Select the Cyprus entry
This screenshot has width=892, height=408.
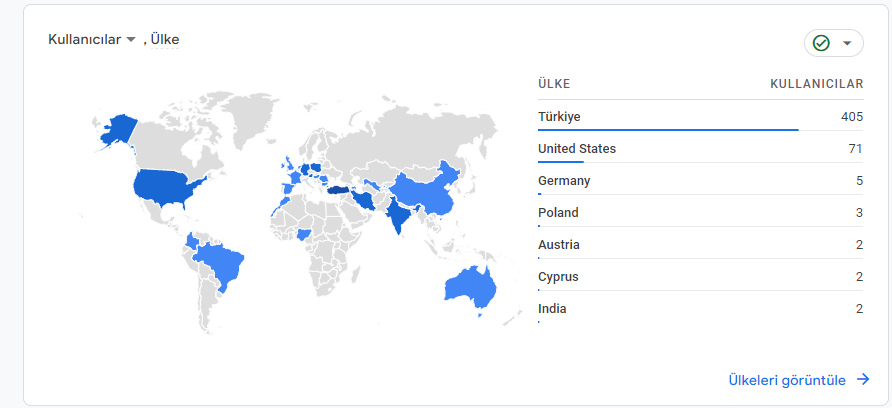(x=700, y=277)
